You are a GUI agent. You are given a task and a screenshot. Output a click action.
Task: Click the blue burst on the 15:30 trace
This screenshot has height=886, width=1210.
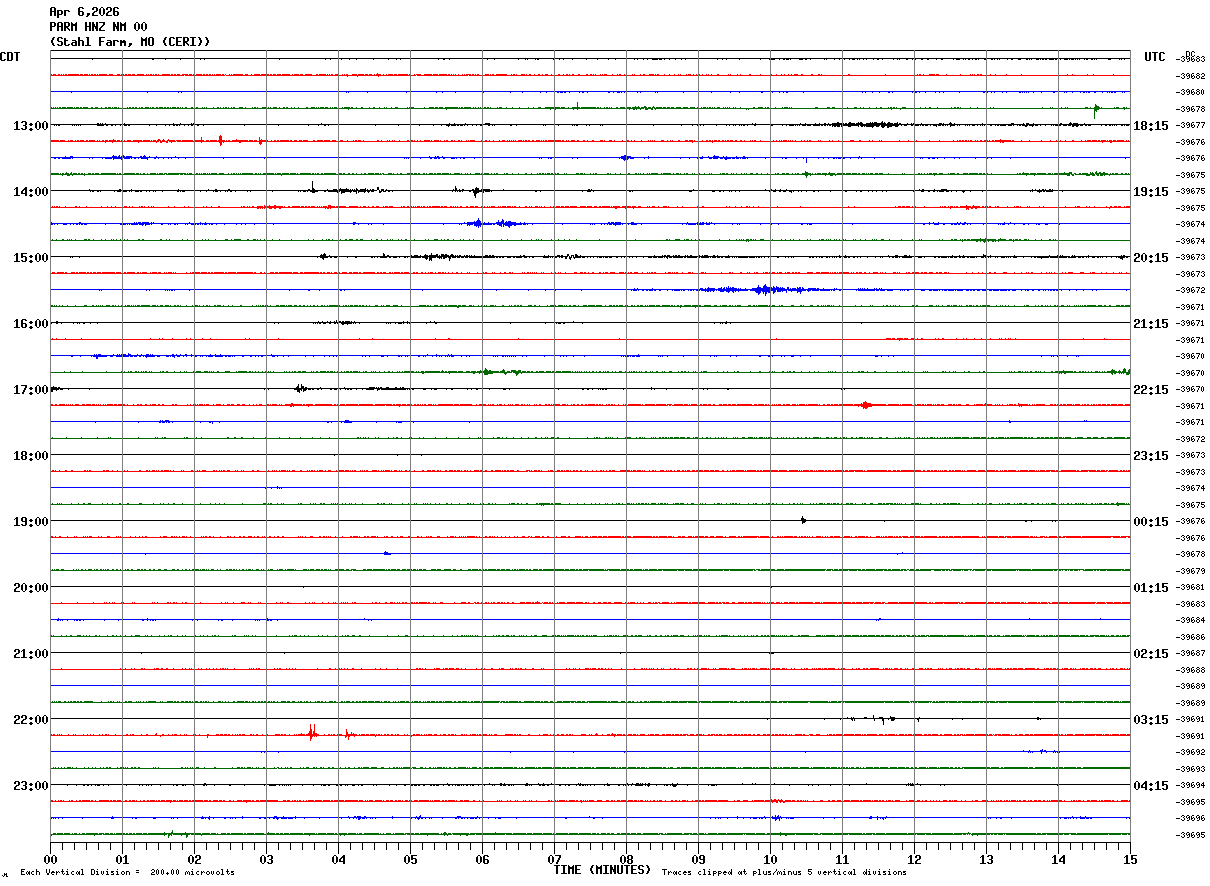763,289
